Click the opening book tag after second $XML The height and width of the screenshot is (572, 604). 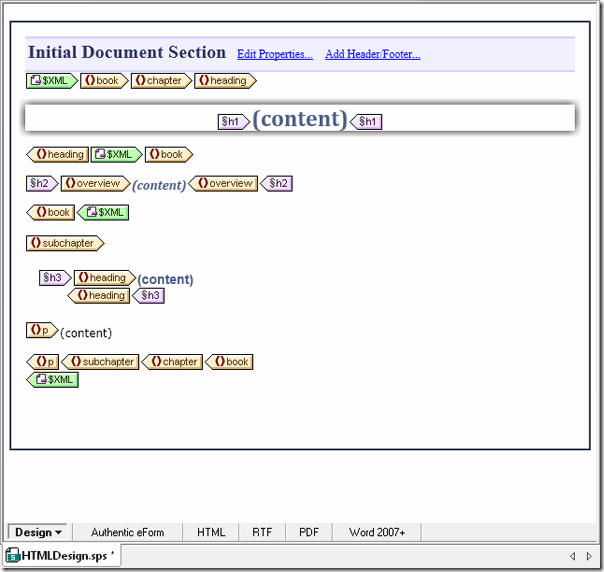[169, 154]
